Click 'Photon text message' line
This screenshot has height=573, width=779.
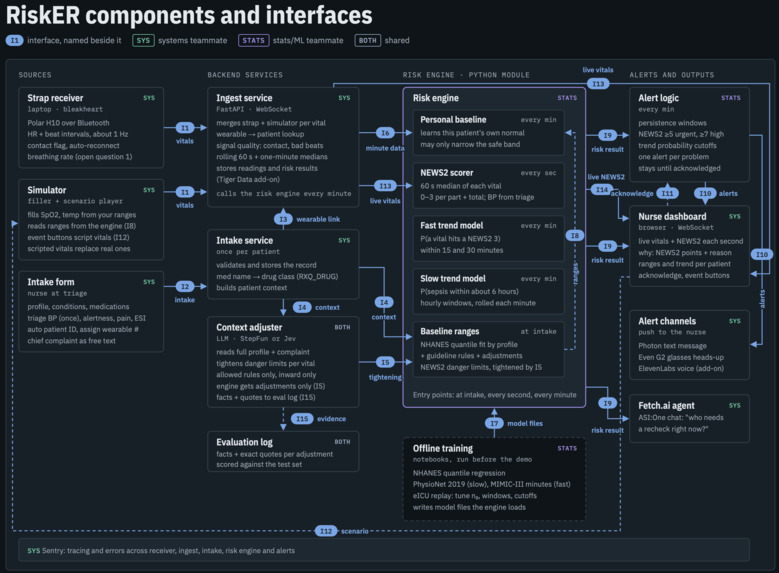click(672, 346)
